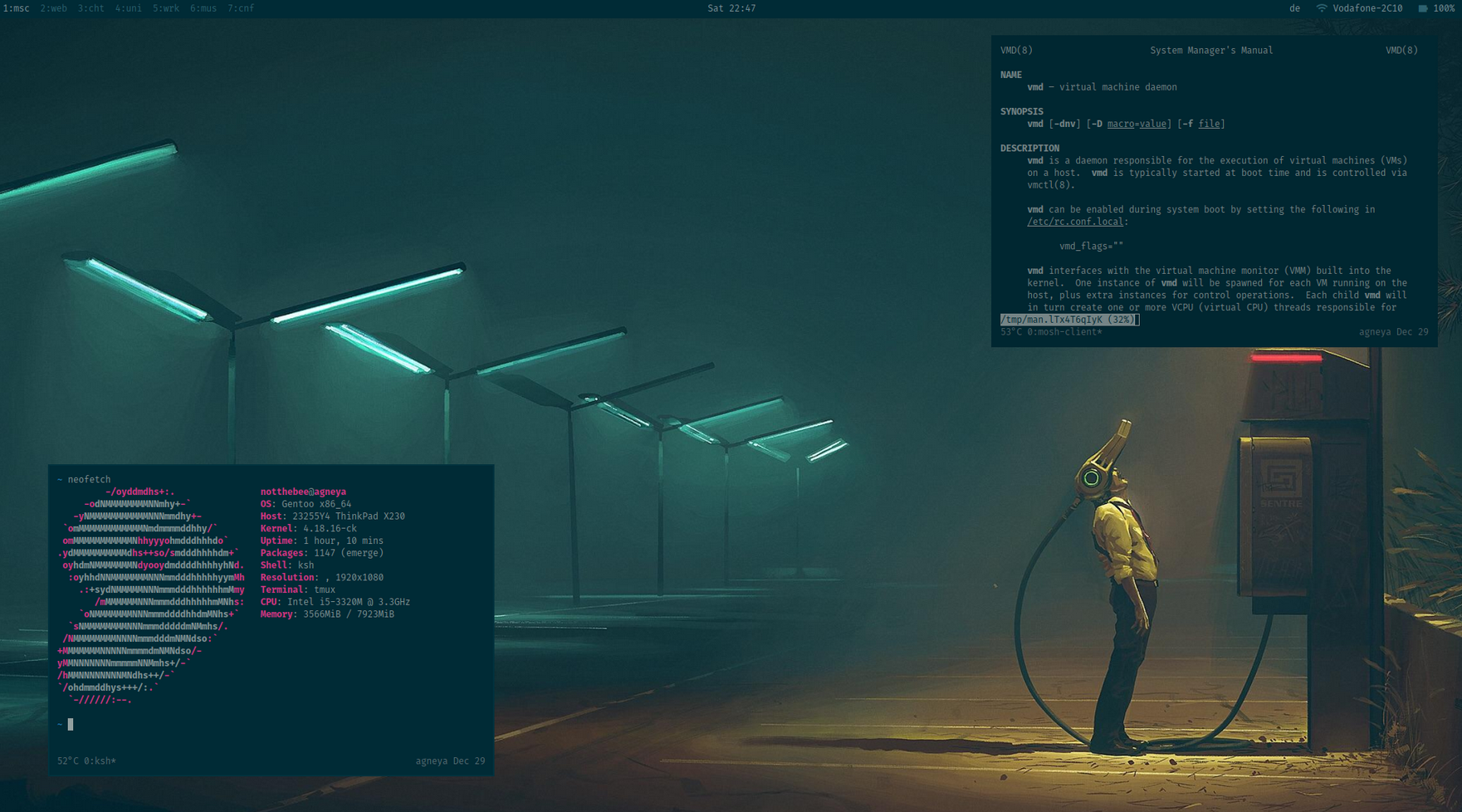The width and height of the screenshot is (1462, 812).
Task: Click the Vodafone-2C10 network name
Action: (x=1367, y=8)
